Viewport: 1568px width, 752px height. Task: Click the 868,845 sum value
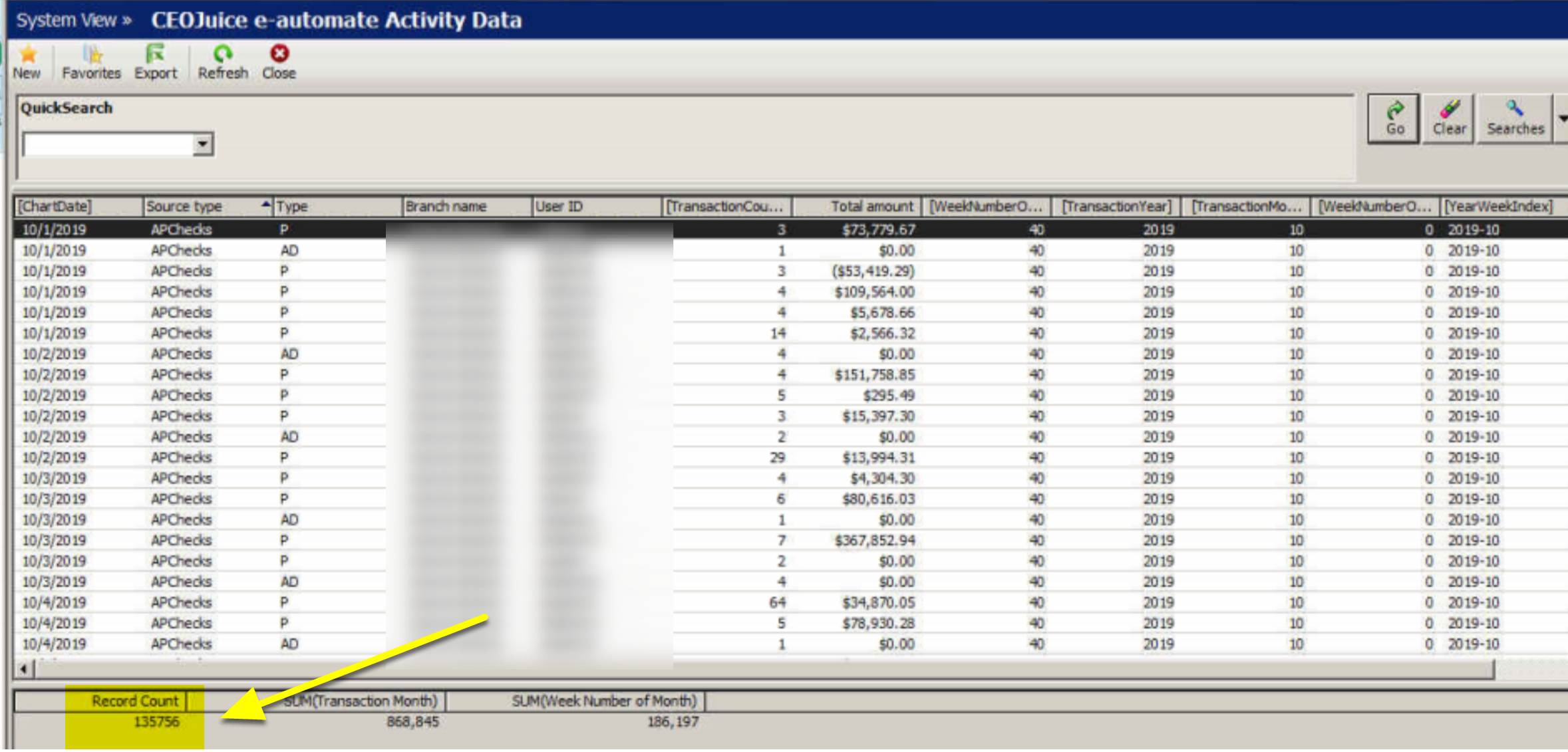[412, 721]
